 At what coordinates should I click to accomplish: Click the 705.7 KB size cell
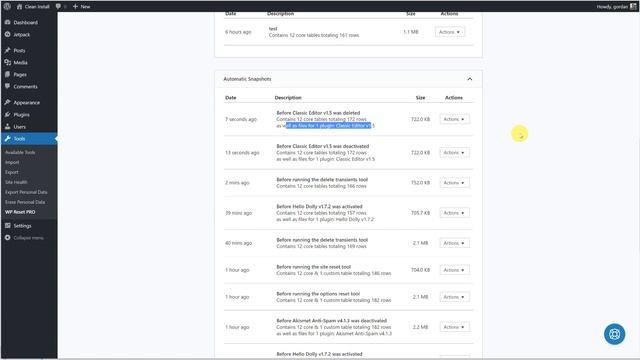[x=420, y=213]
